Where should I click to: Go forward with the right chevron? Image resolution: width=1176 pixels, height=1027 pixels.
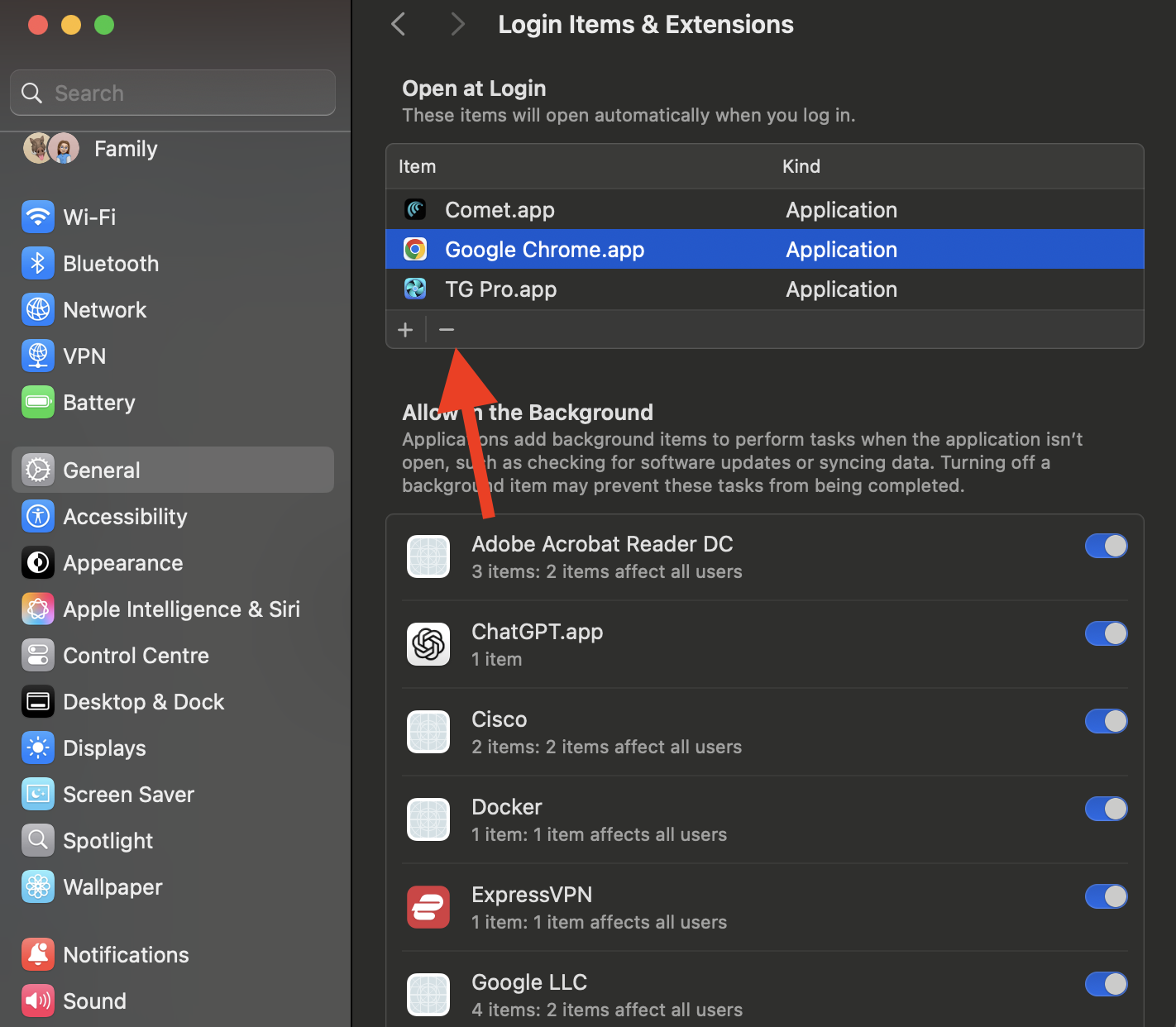pos(457,24)
